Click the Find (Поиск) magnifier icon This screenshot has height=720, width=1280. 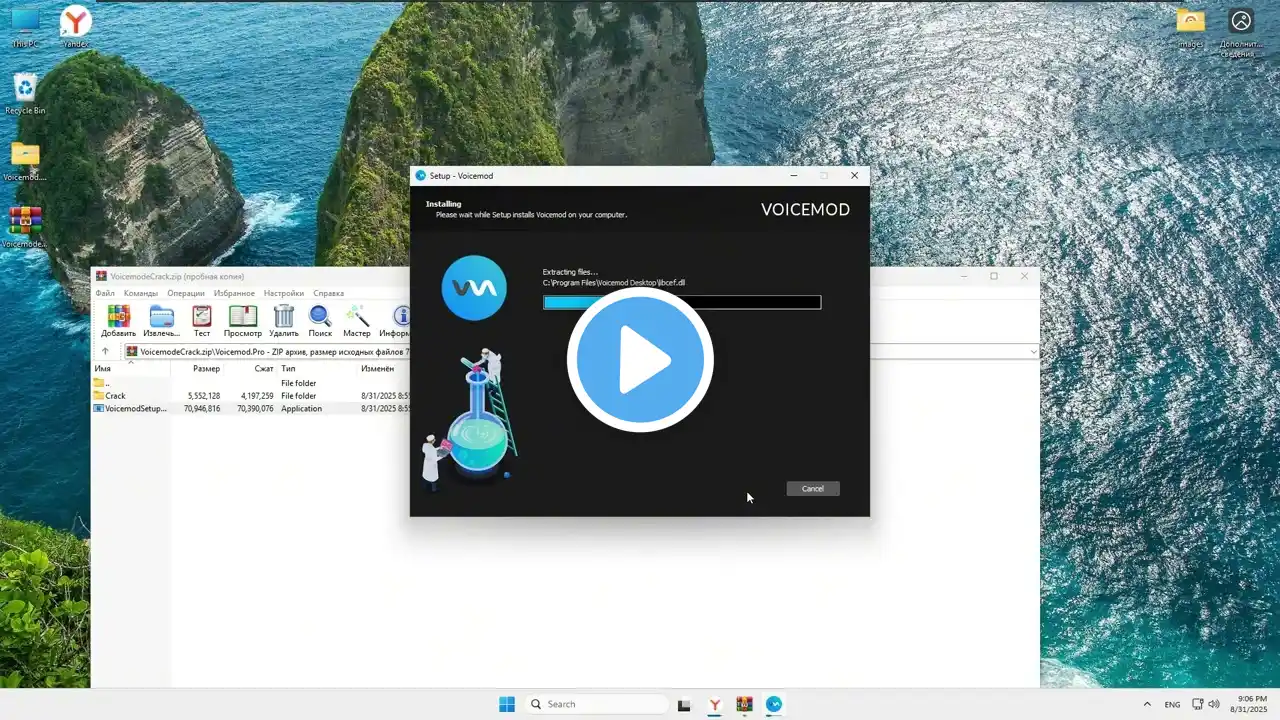point(320,319)
